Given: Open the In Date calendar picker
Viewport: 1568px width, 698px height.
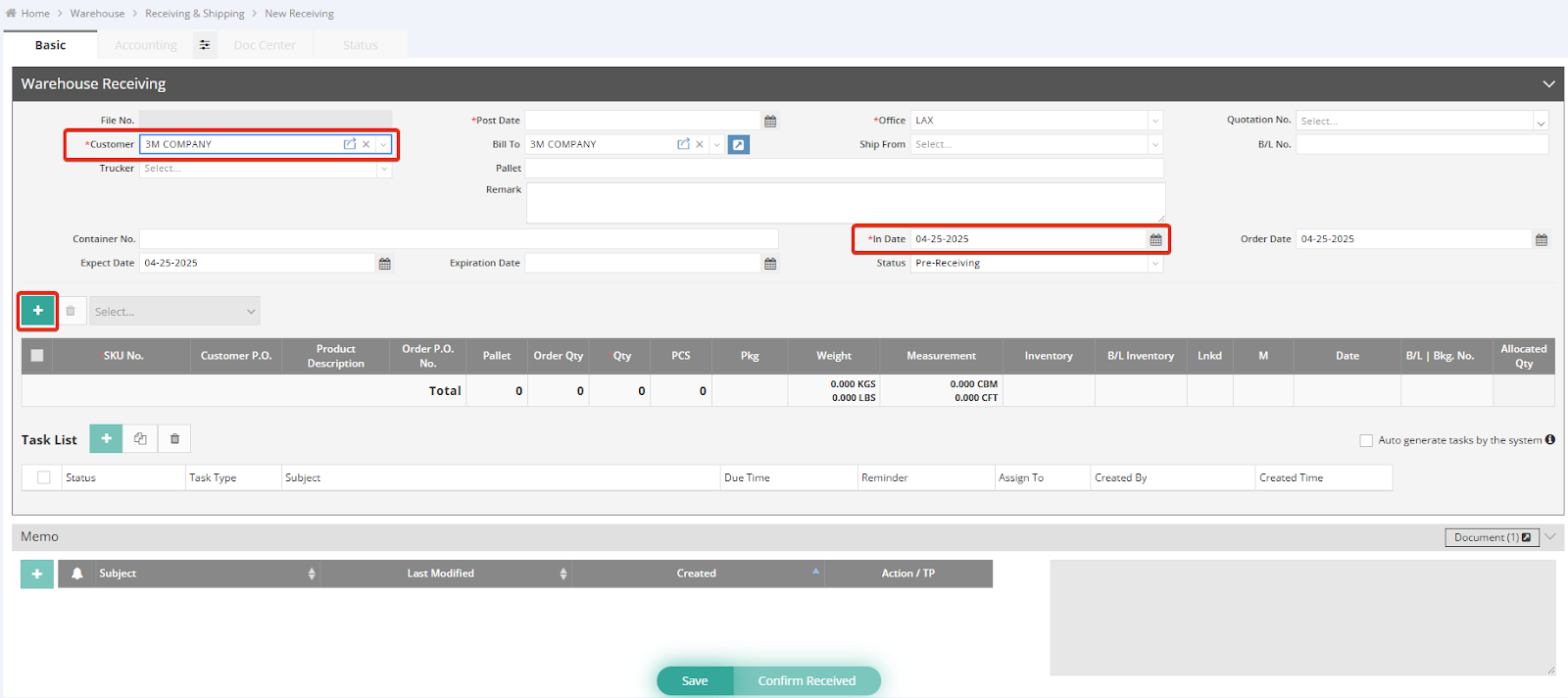Looking at the screenshot, I should (x=1155, y=239).
